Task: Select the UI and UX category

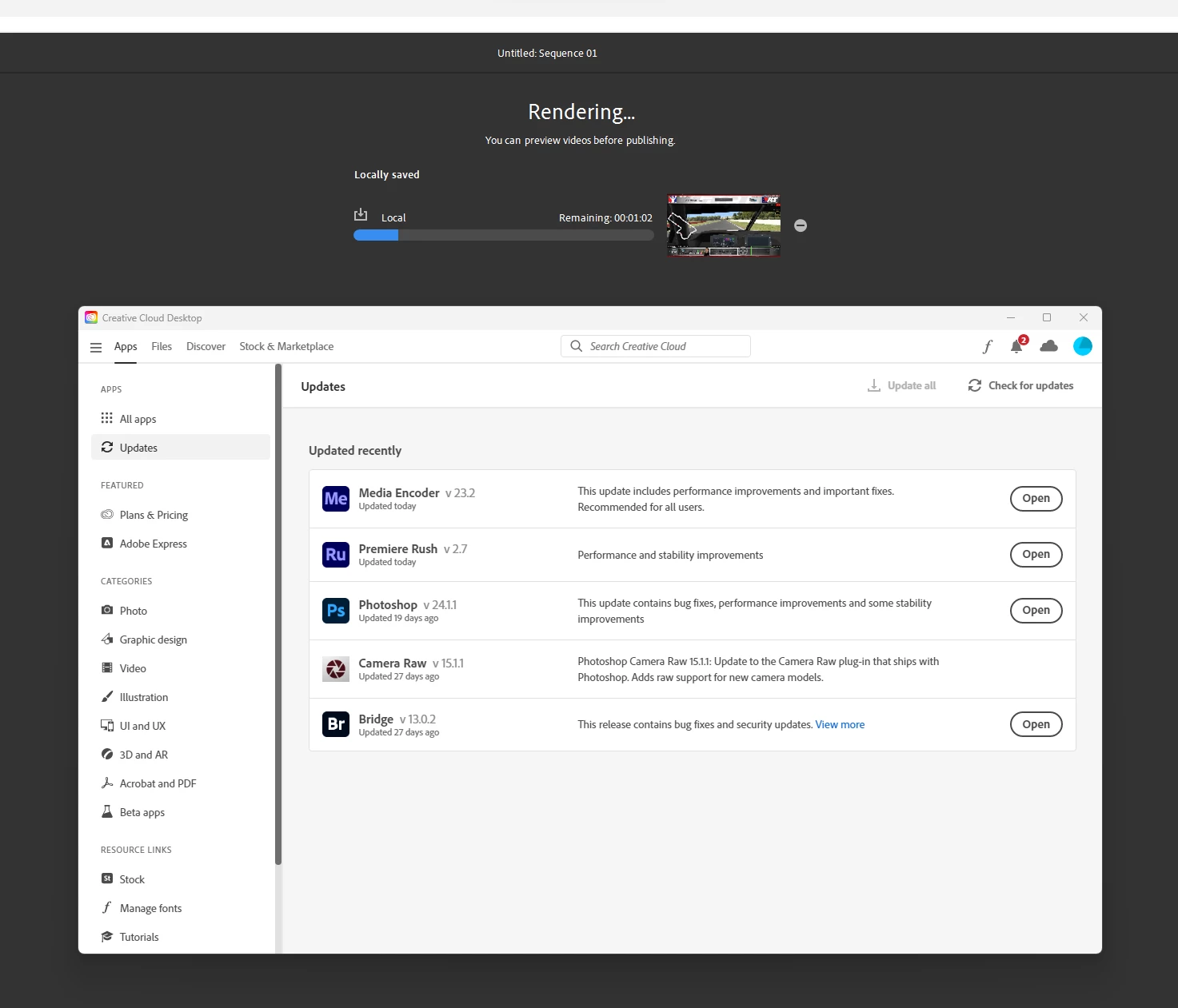Action: click(181, 726)
